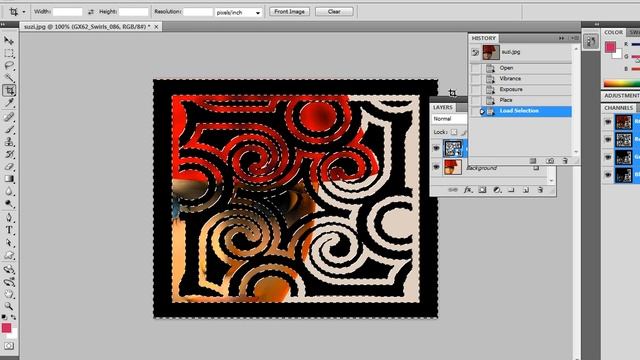Select the History Brush tool
Viewport: 640px width, 360px height.
click(x=9, y=154)
